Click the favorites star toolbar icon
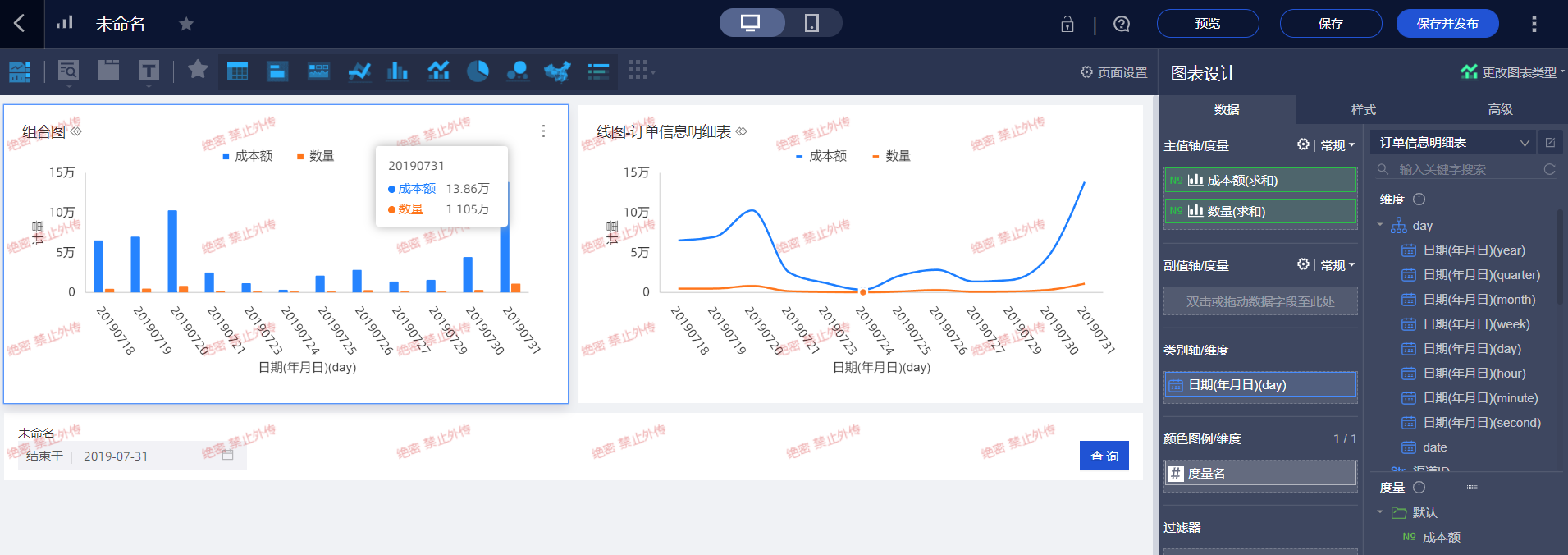Screen dimensions: 1568x555 [198, 70]
